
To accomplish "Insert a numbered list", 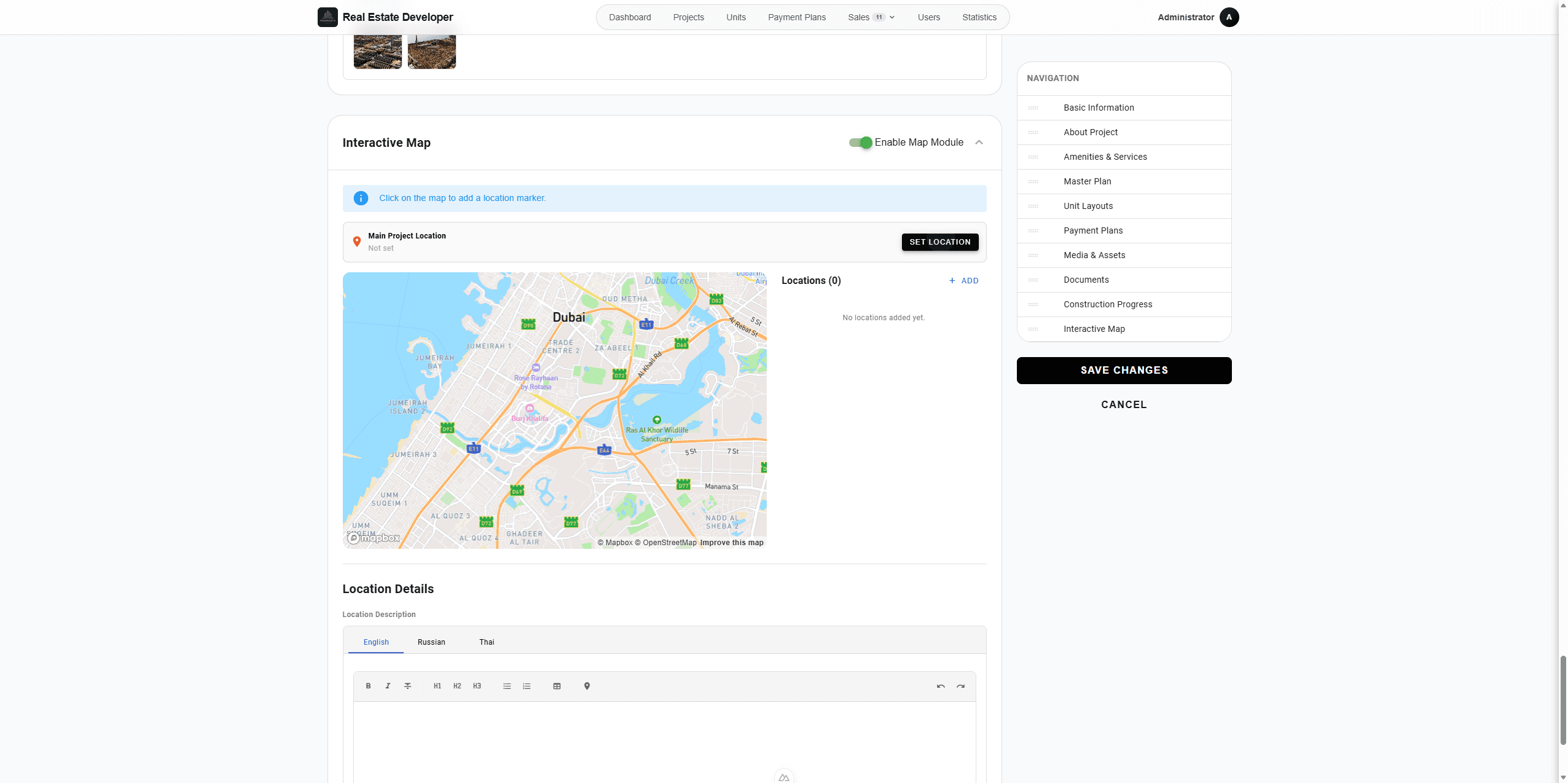I will tap(527, 686).
